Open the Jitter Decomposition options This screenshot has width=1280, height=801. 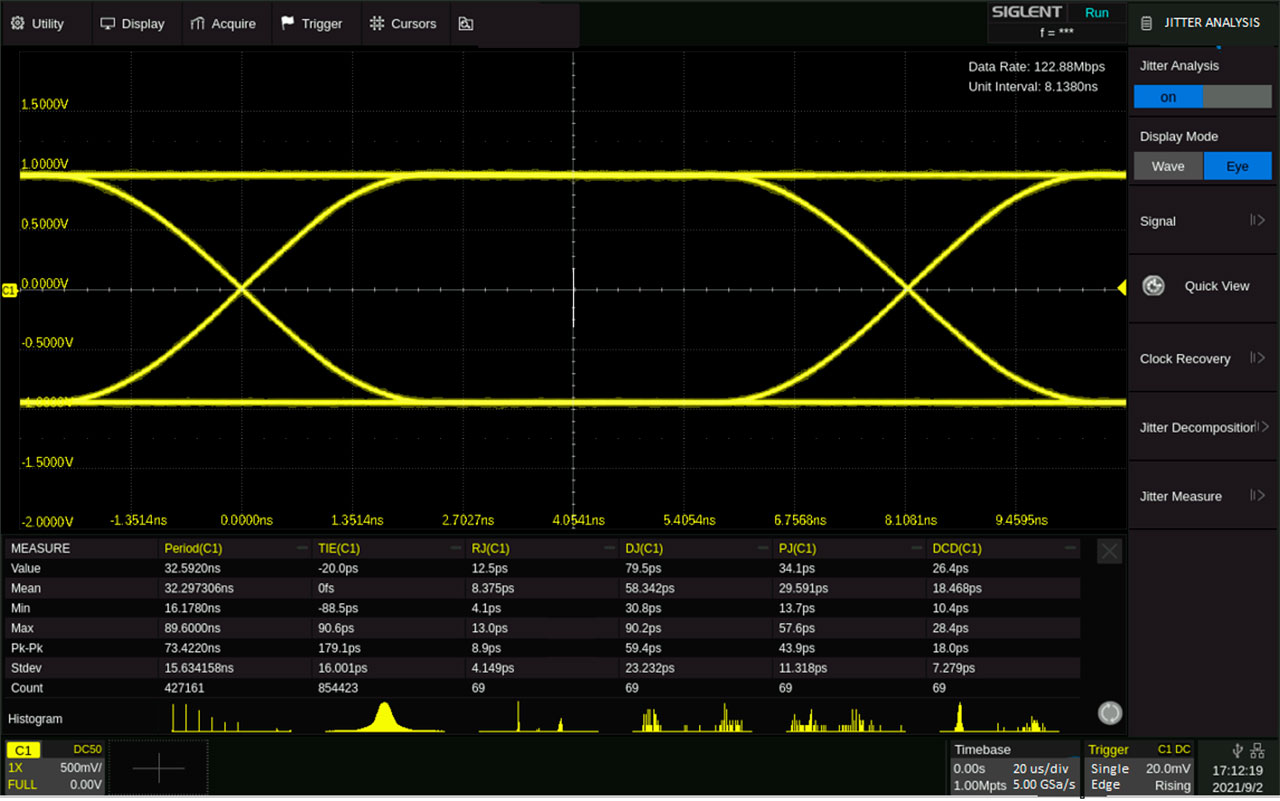pos(1203,427)
